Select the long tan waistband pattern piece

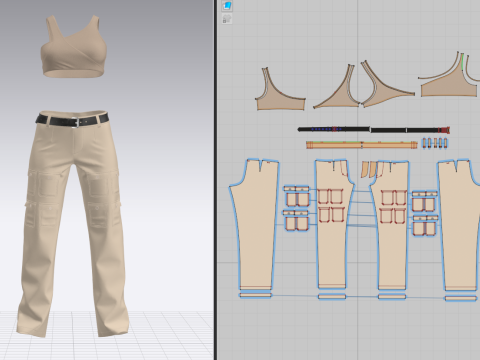[x=362, y=145]
